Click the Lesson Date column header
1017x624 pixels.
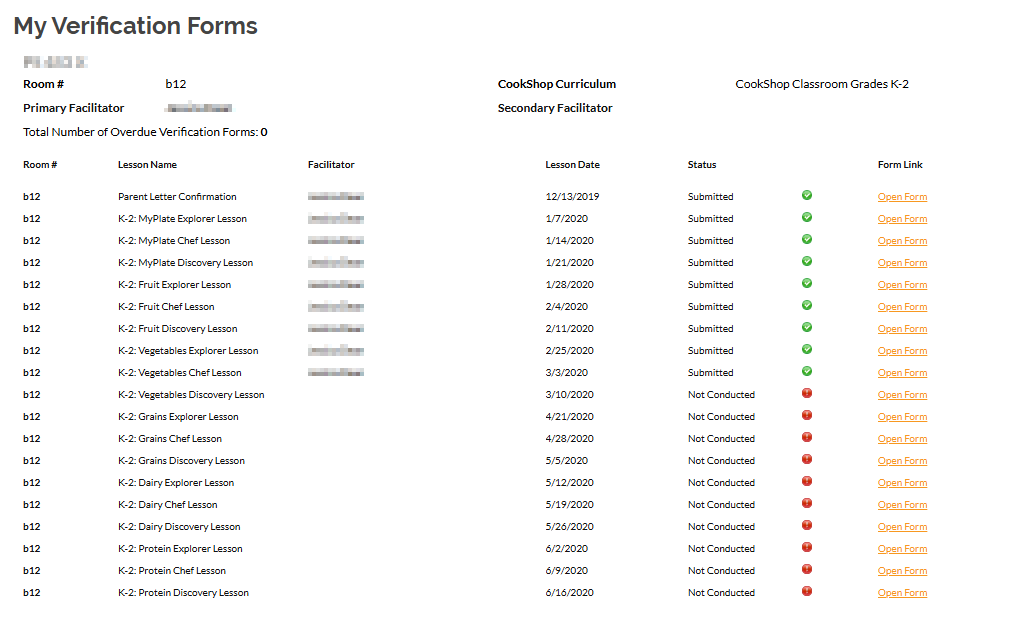pos(572,165)
